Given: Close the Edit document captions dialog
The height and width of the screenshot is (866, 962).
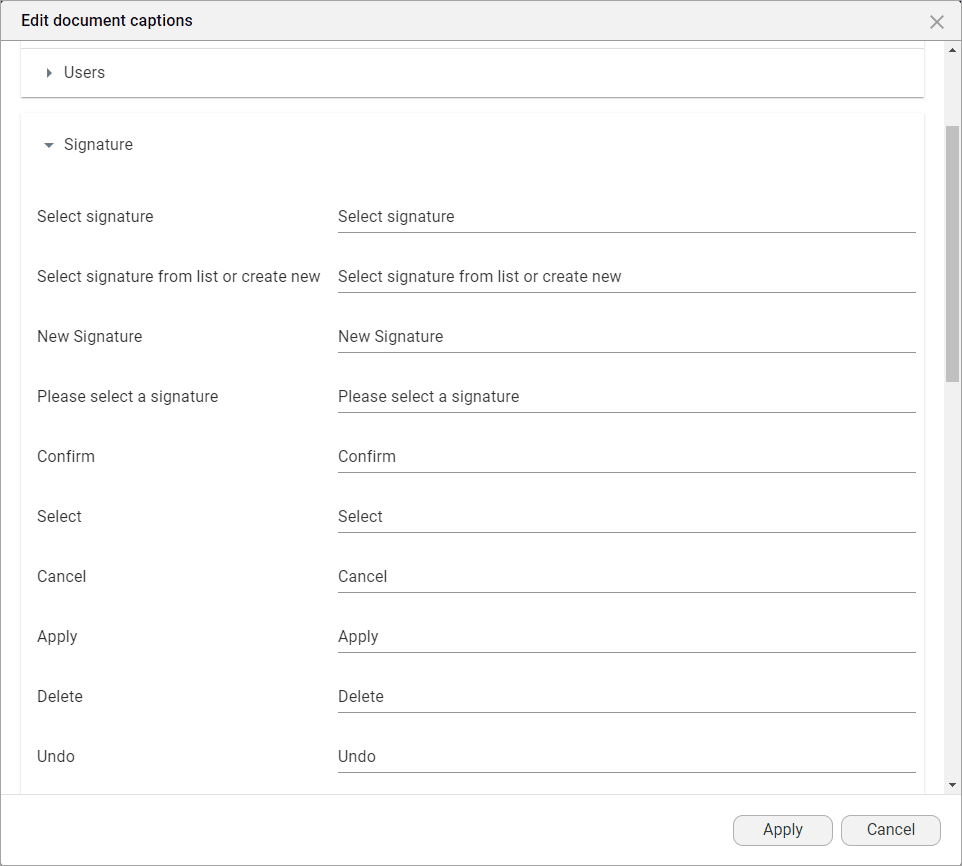Looking at the screenshot, I should [x=936, y=22].
